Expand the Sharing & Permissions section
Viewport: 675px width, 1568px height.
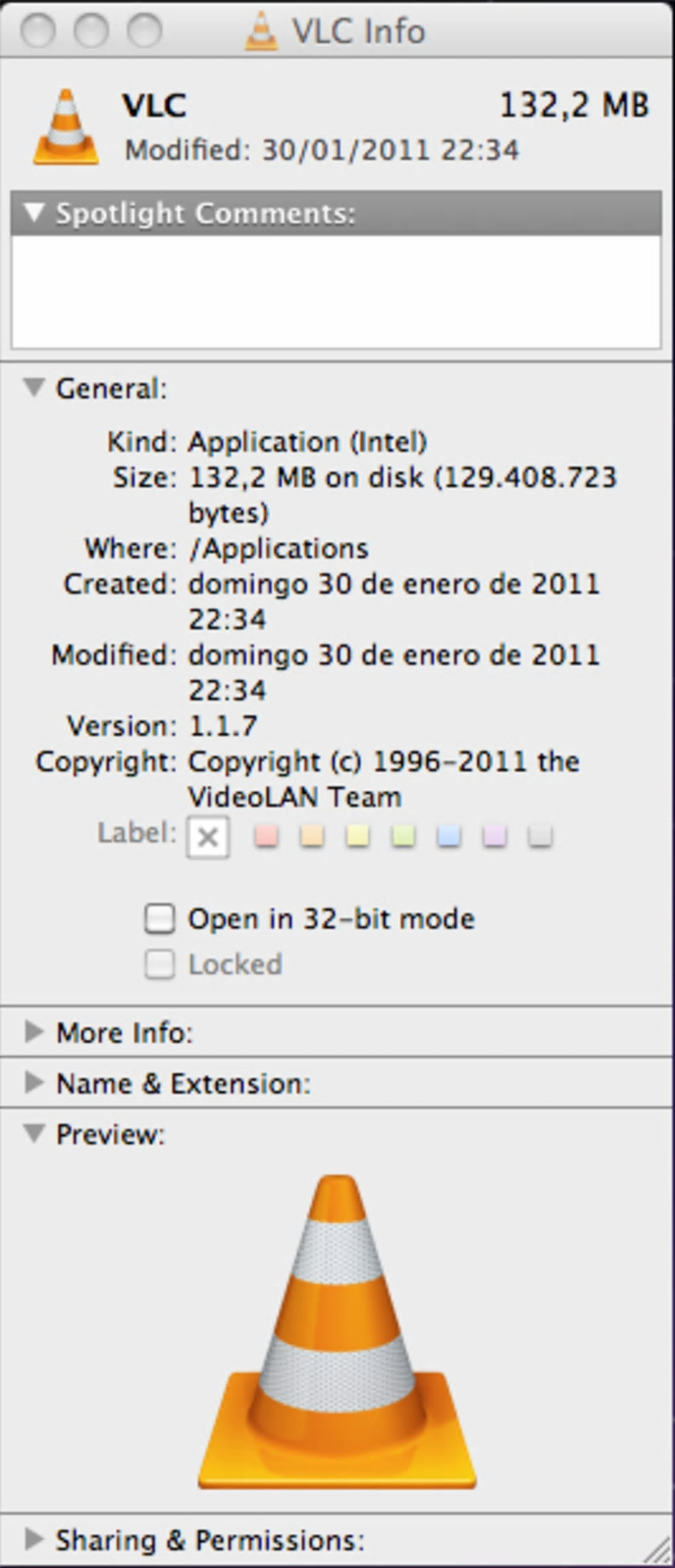pyautogui.click(x=34, y=1540)
